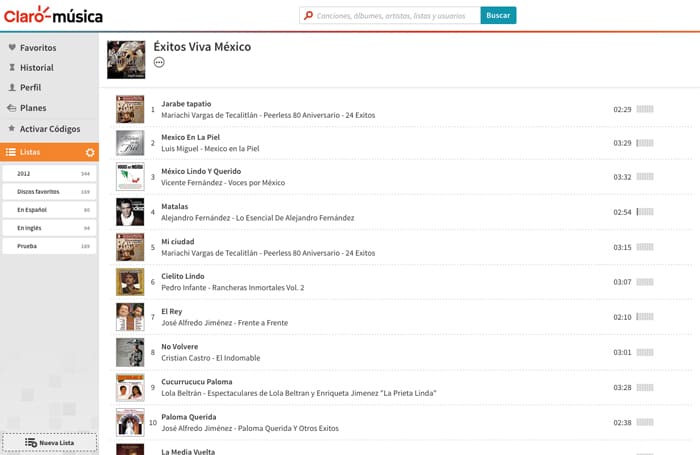Click the Perfil person icon

[x=11, y=88]
